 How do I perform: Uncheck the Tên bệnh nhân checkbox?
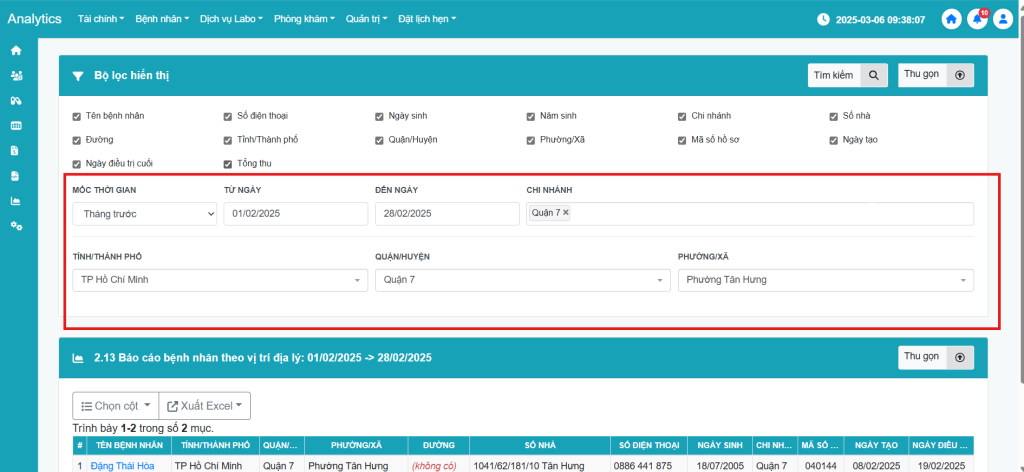click(x=77, y=116)
